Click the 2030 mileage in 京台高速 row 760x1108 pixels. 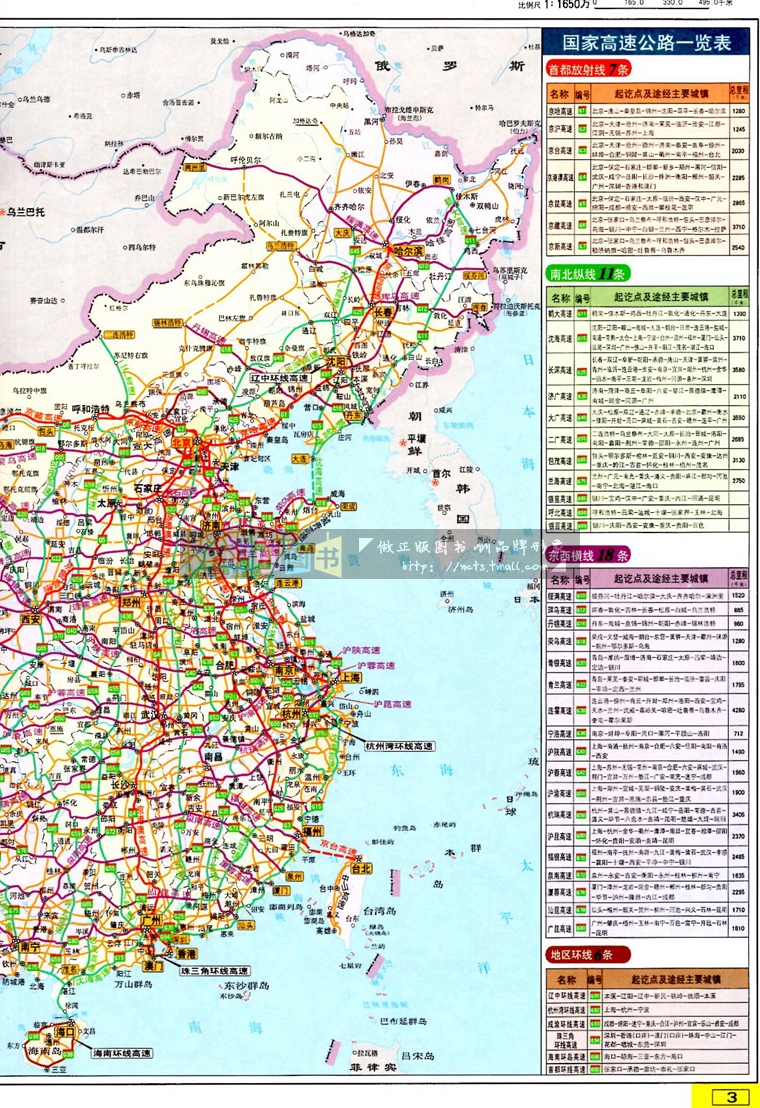point(739,151)
